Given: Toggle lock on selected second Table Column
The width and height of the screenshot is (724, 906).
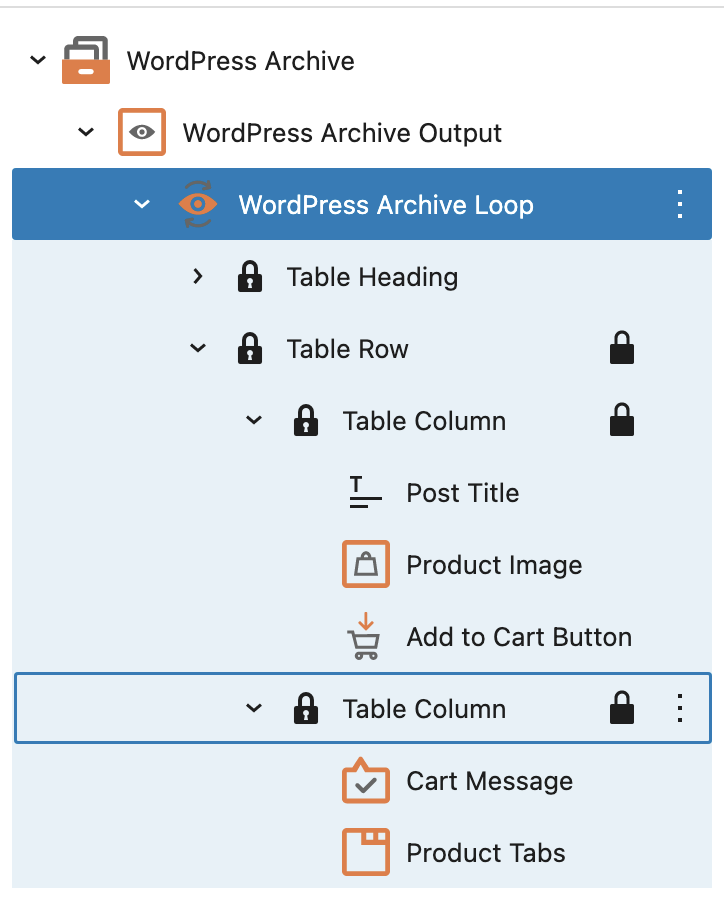Looking at the screenshot, I should pyautogui.click(x=622, y=708).
